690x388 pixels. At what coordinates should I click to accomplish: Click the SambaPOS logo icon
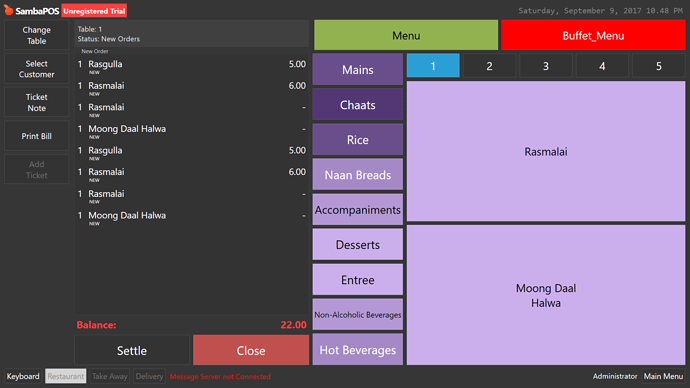[x=8, y=10]
